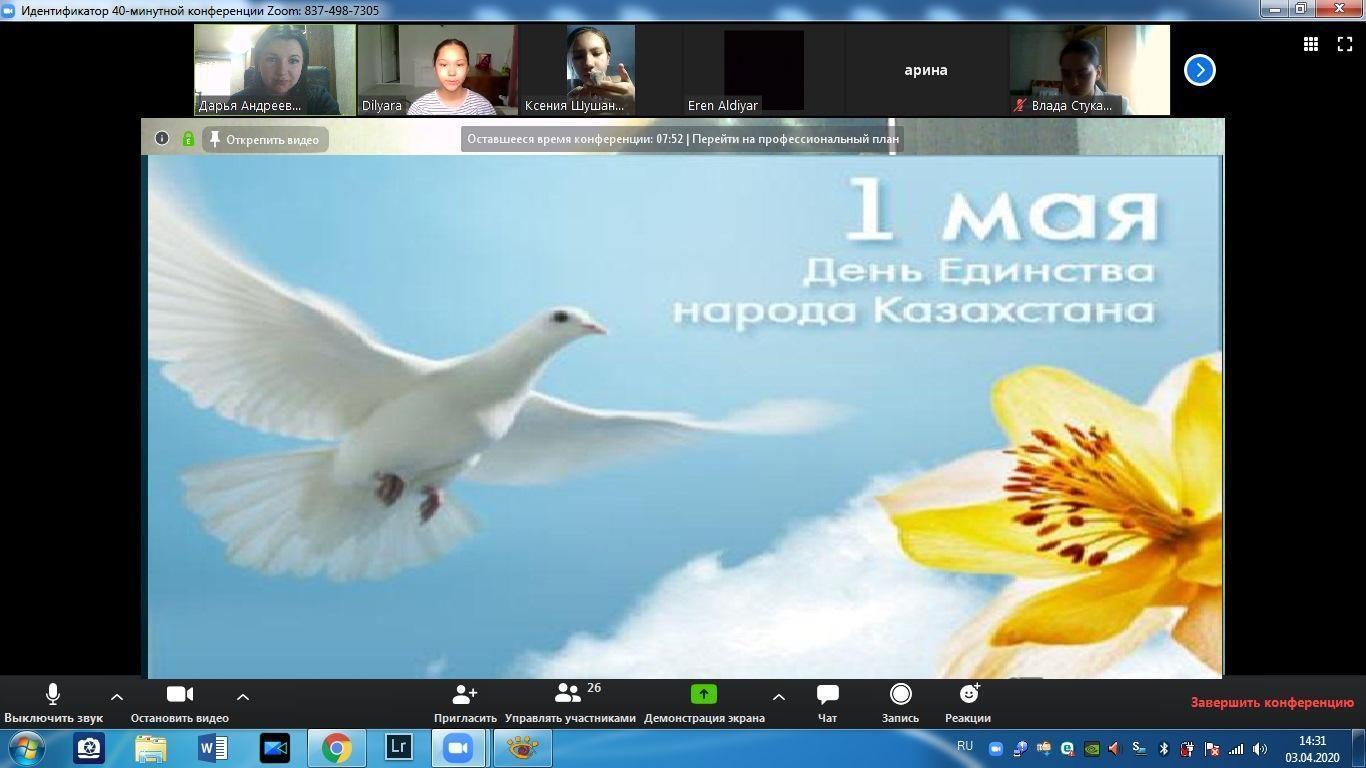
Task: Open Управлять участниками participants panel
Action: click(570, 703)
